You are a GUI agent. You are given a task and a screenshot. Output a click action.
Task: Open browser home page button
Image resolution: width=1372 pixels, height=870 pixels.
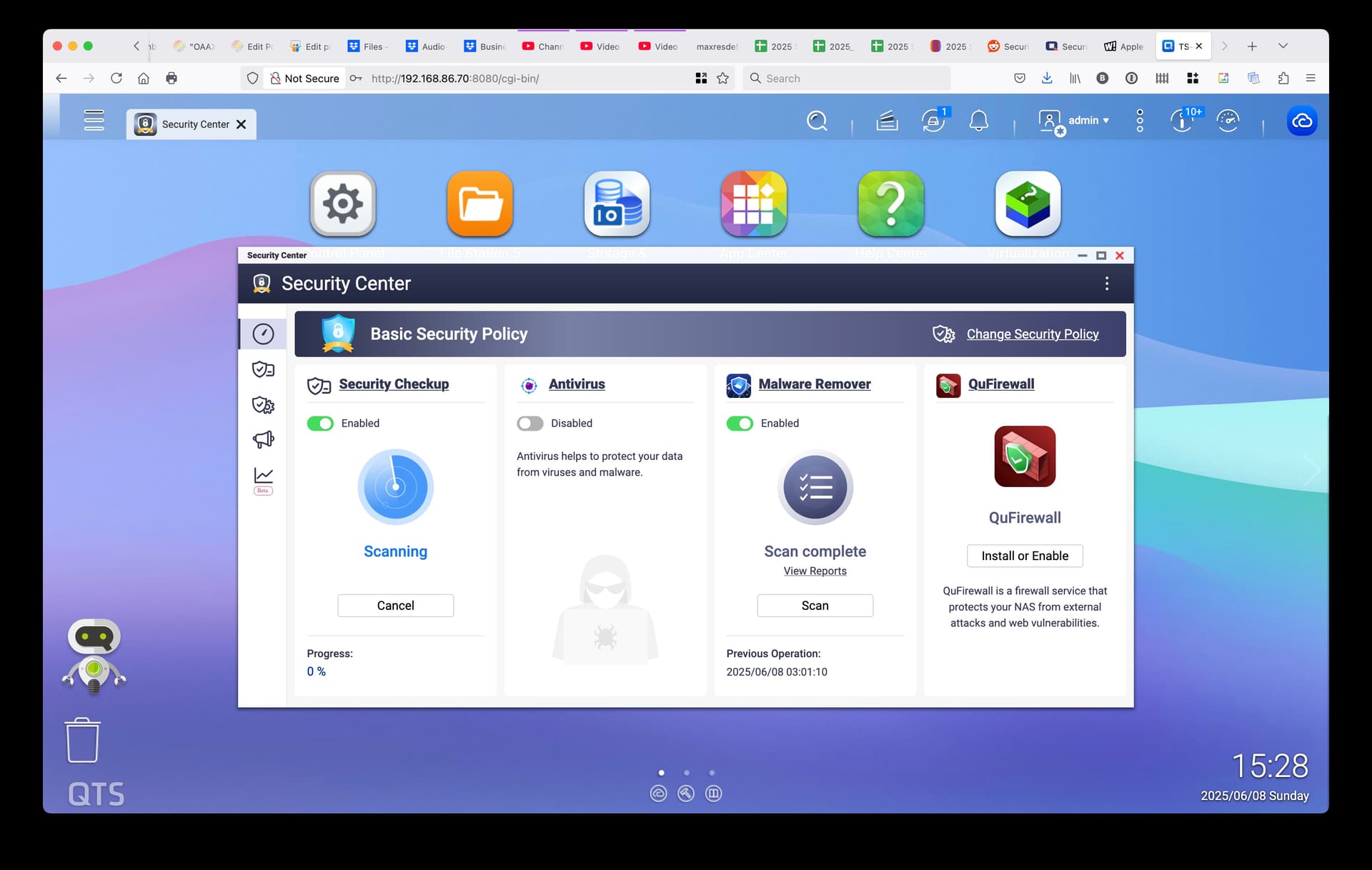click(144, 79)
